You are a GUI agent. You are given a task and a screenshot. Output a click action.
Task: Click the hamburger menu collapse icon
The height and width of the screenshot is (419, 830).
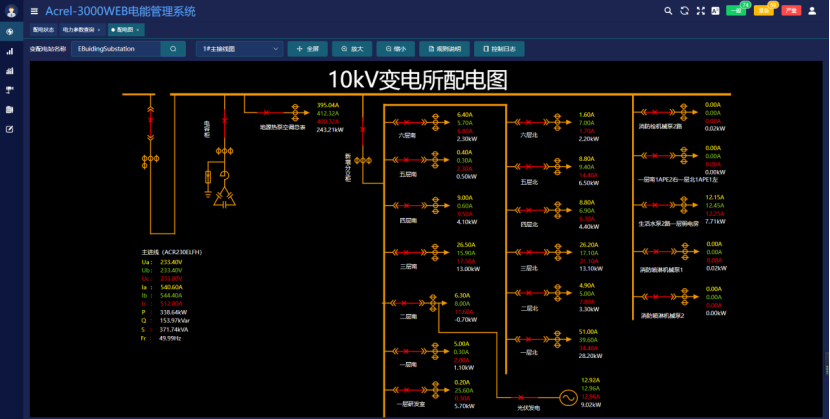pos(34,11)
